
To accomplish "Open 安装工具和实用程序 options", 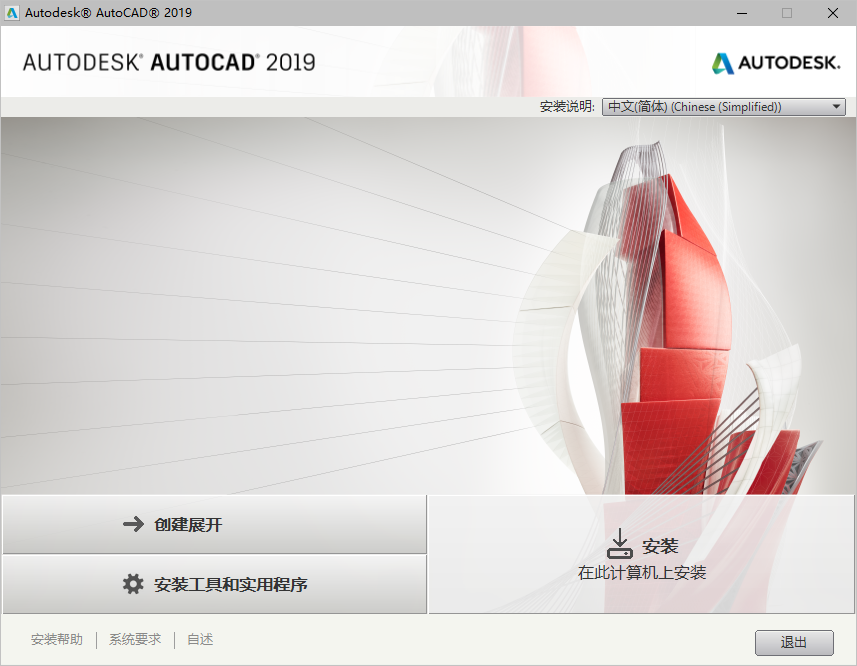I will [x=214, y=584].
